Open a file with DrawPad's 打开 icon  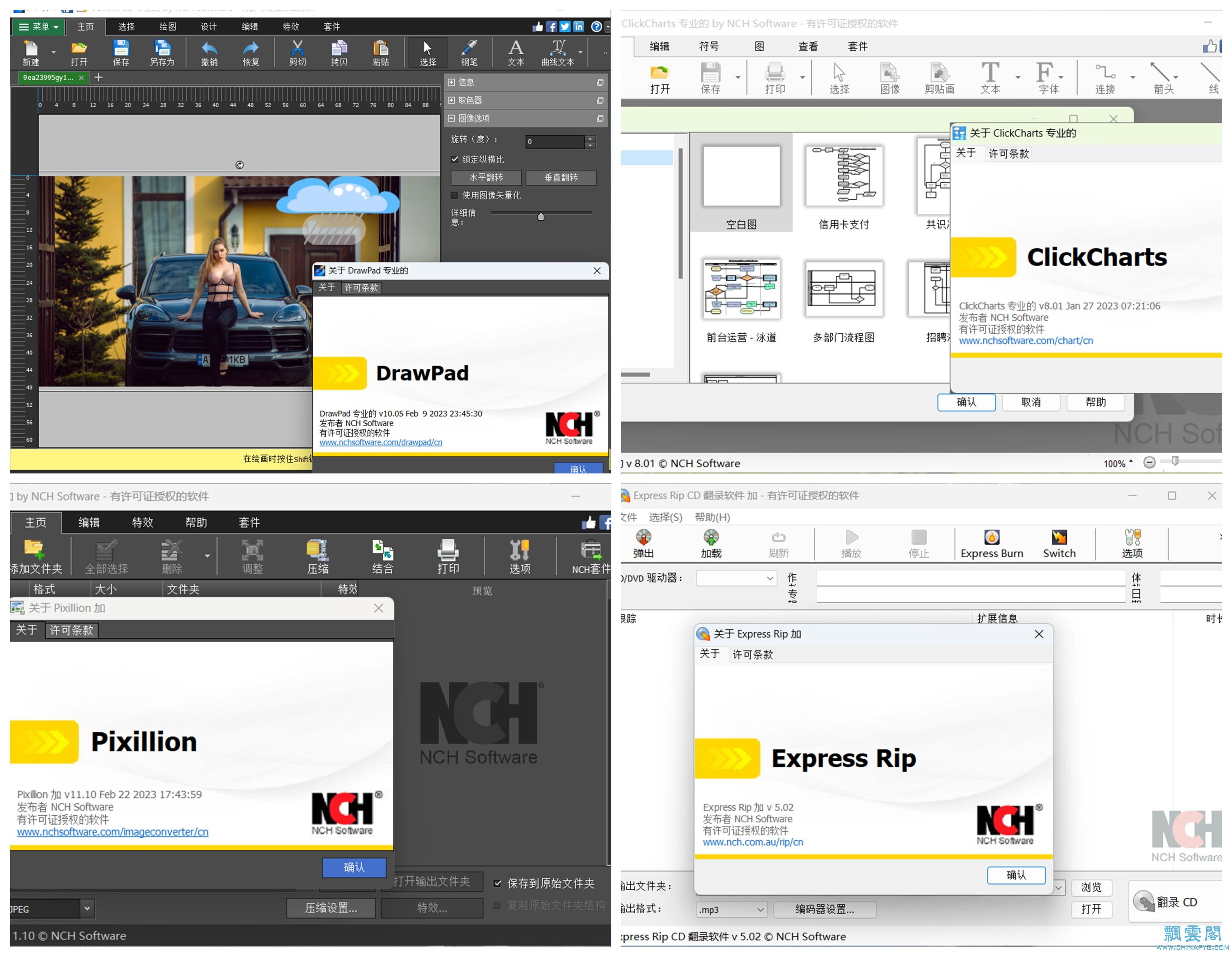79,53
